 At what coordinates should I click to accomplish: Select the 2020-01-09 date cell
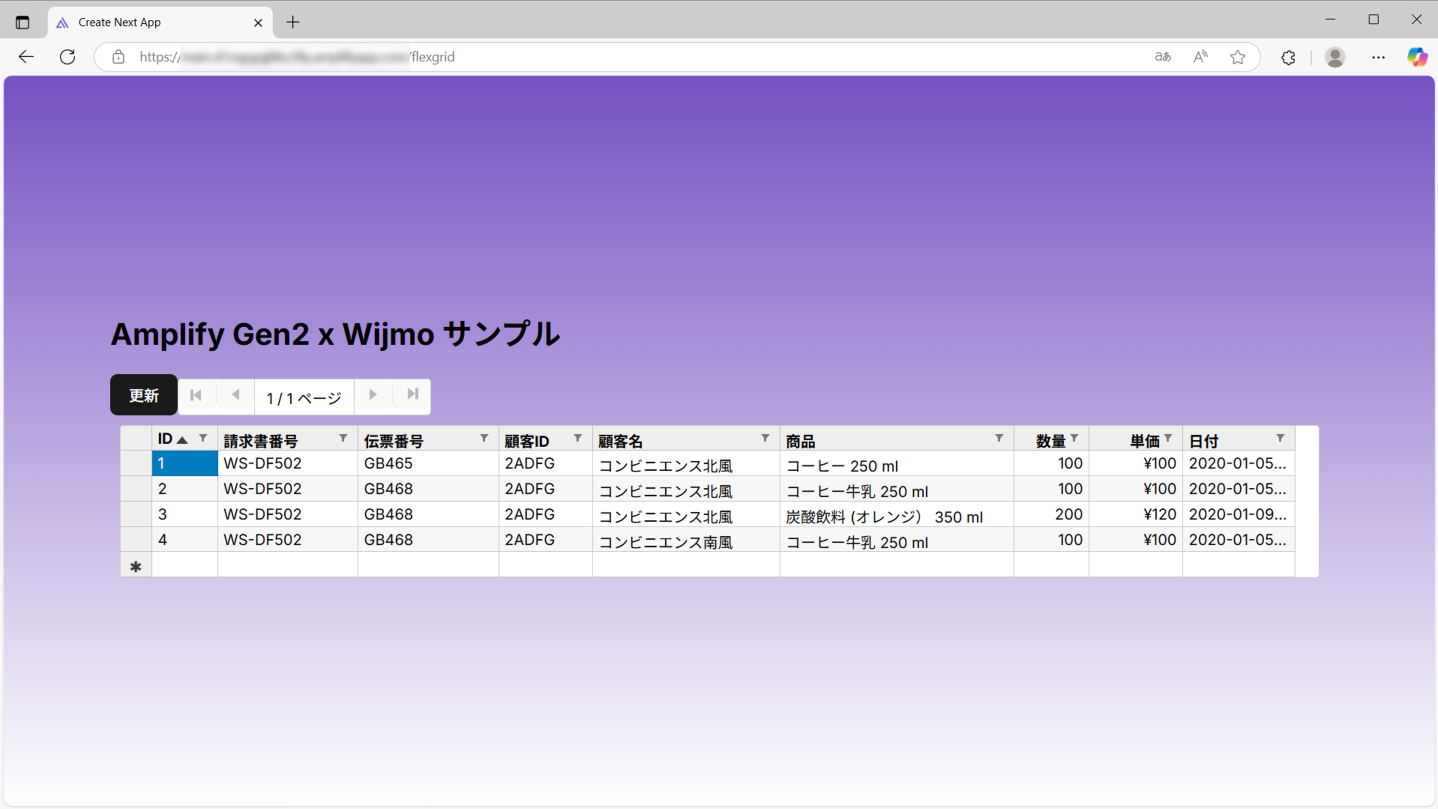pos(1238,514)
